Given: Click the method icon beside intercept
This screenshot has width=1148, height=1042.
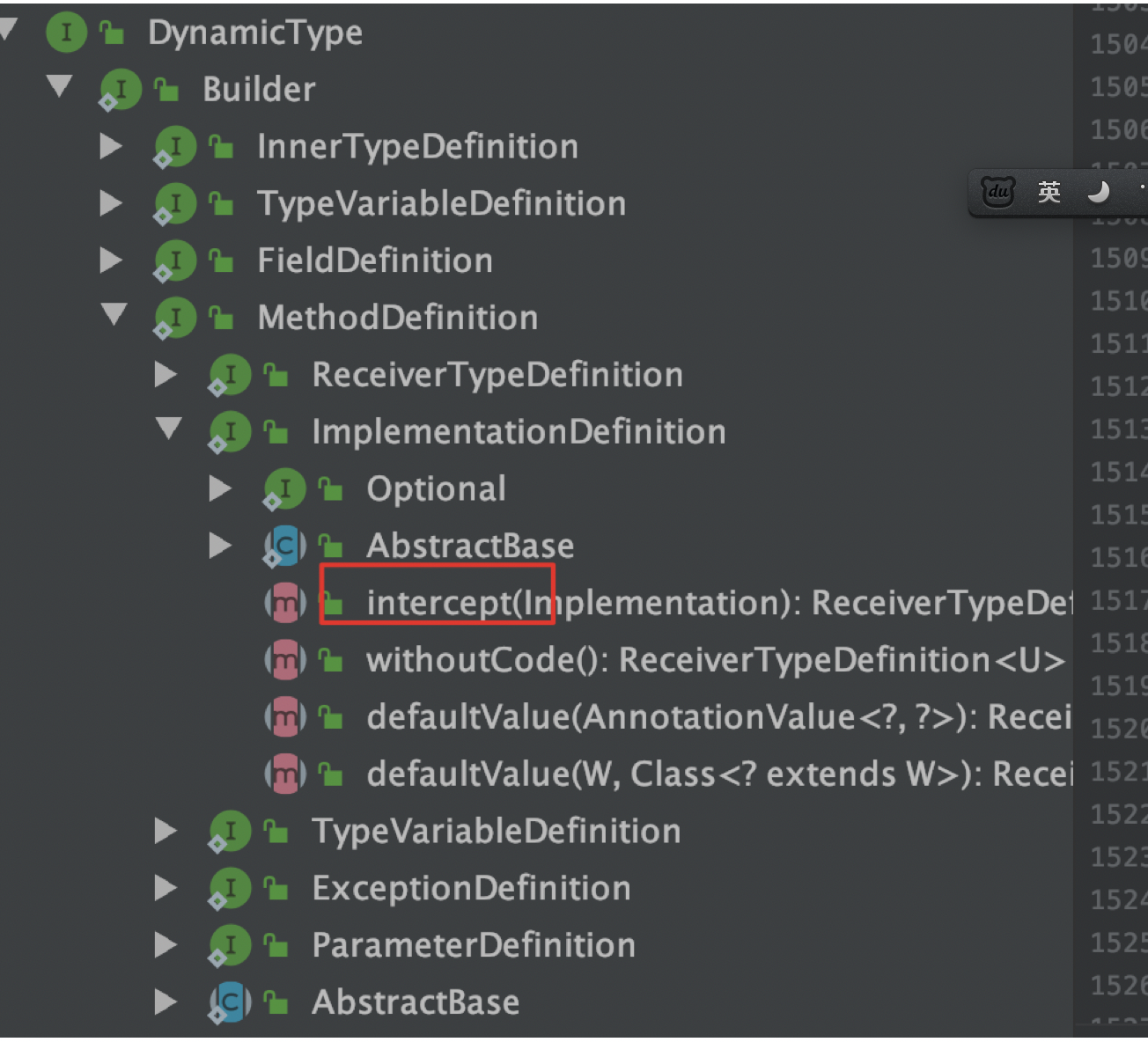Looking at the screenshot, I should point(285,604).
